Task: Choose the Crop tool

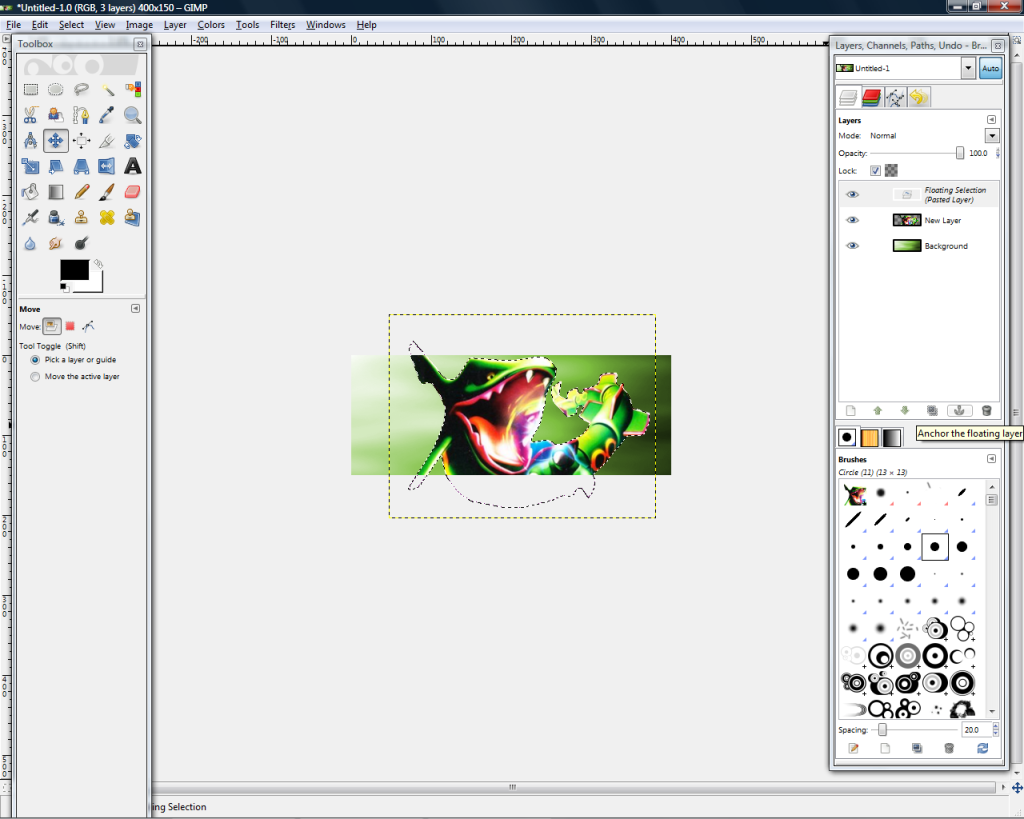Action: [107, 140]
